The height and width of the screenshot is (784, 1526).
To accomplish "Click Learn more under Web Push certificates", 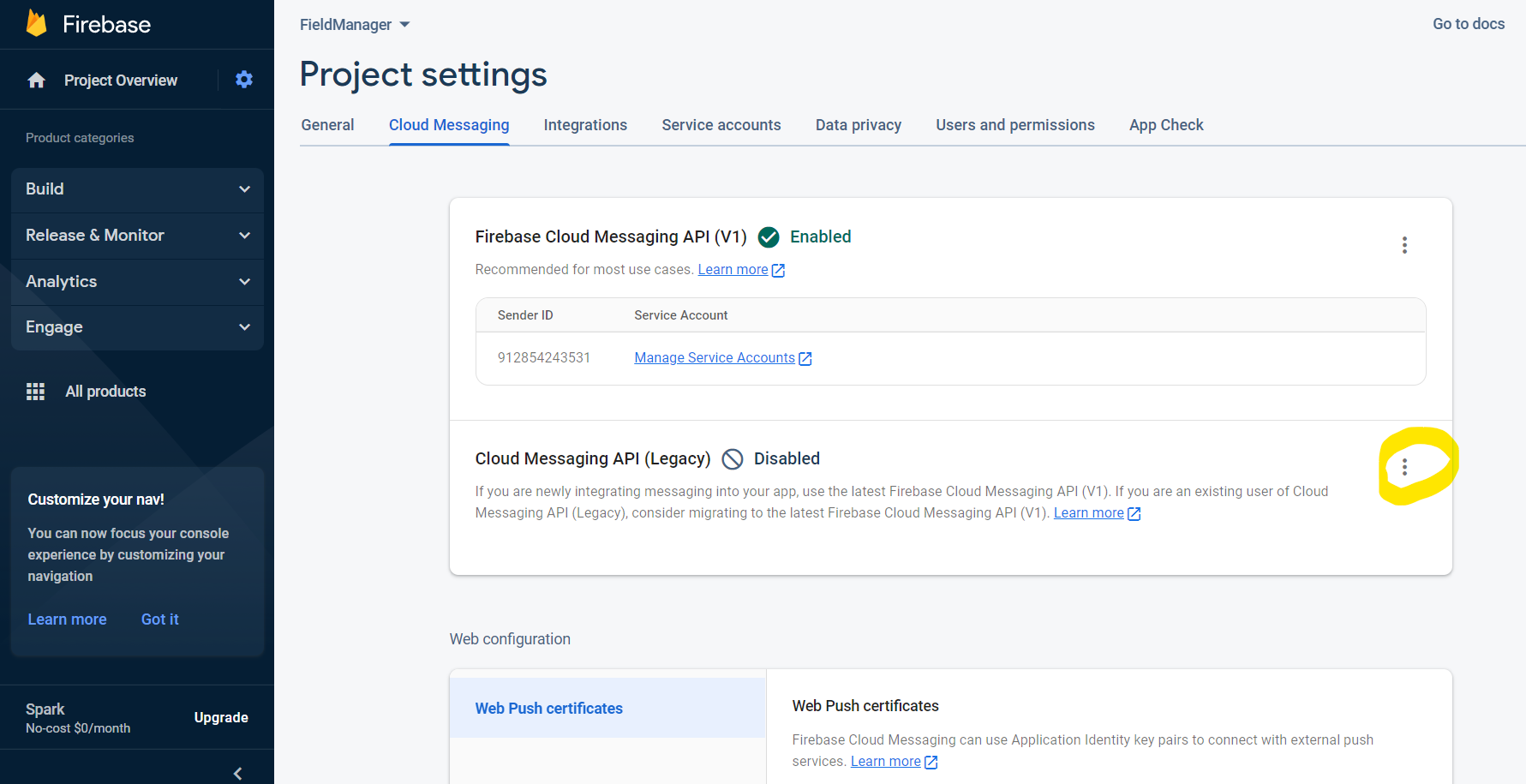I will tap(885, 762).
